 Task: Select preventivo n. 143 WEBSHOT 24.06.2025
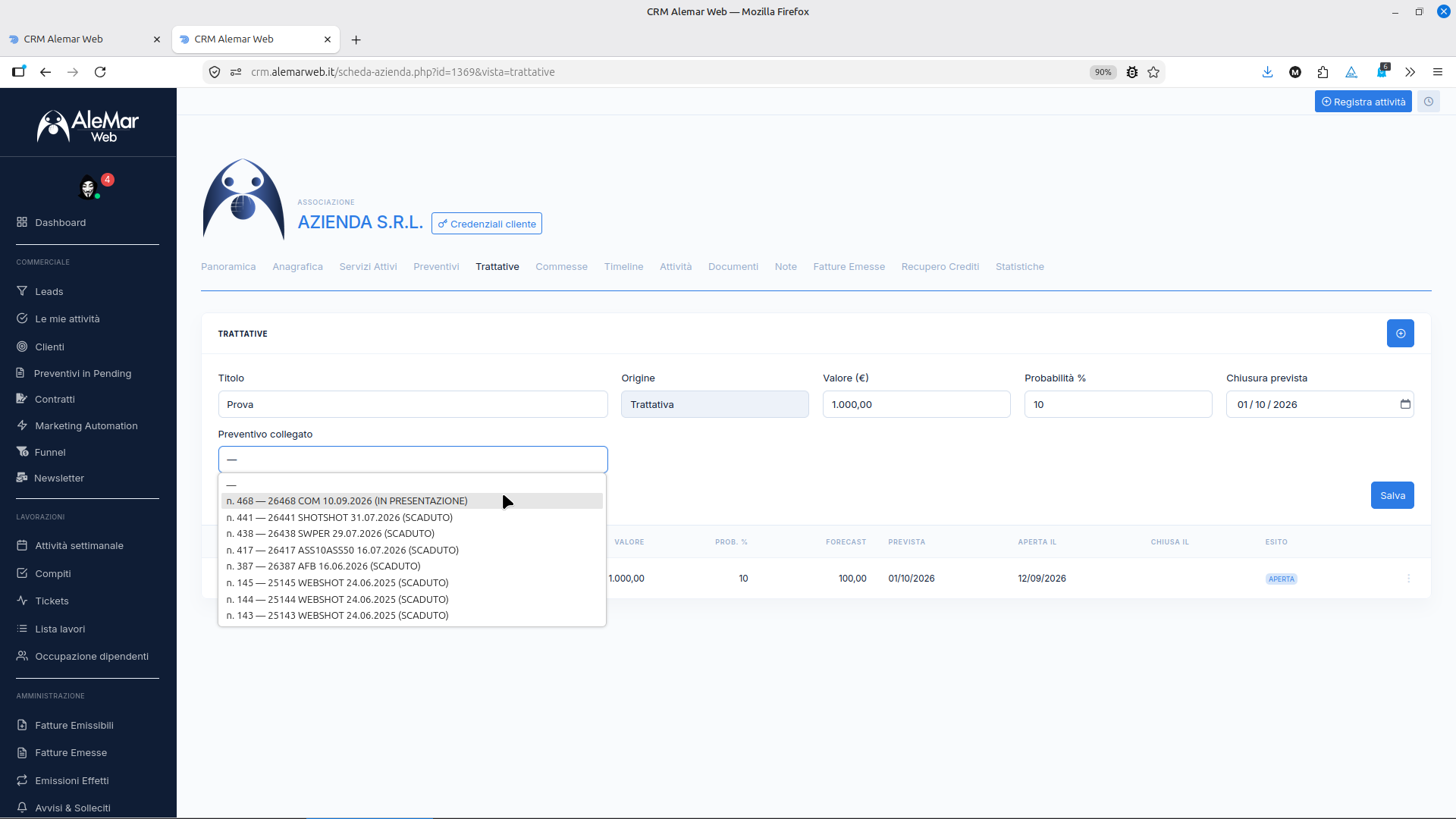[x=412, y=616]
